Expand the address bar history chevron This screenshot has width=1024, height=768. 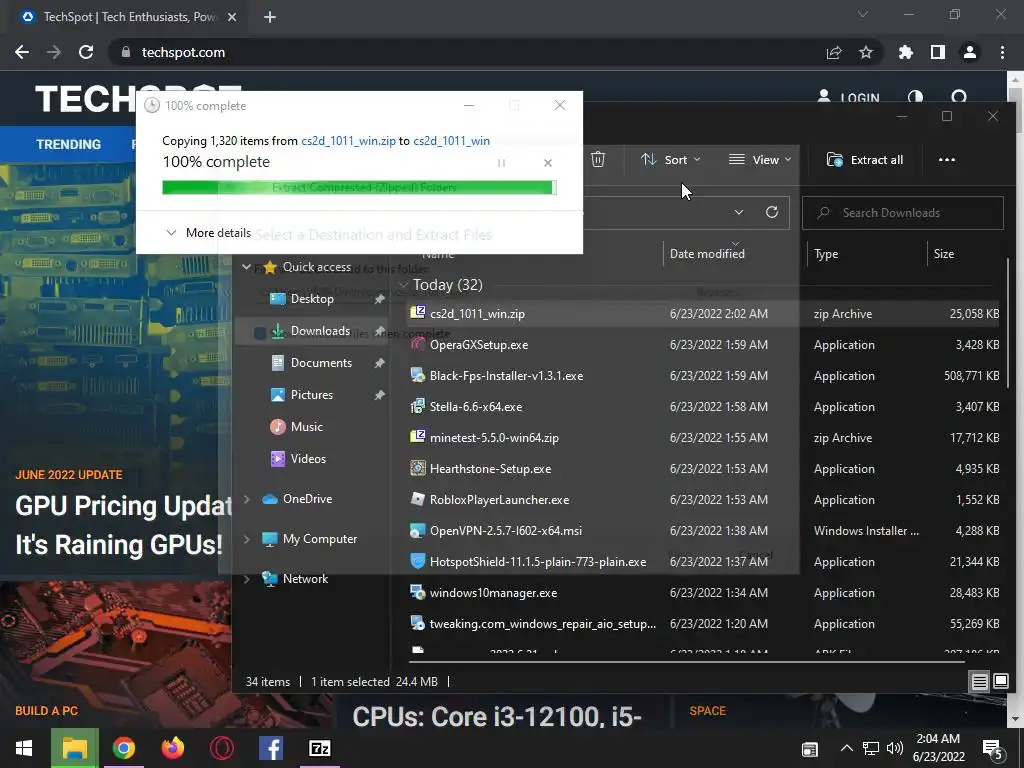739,212
